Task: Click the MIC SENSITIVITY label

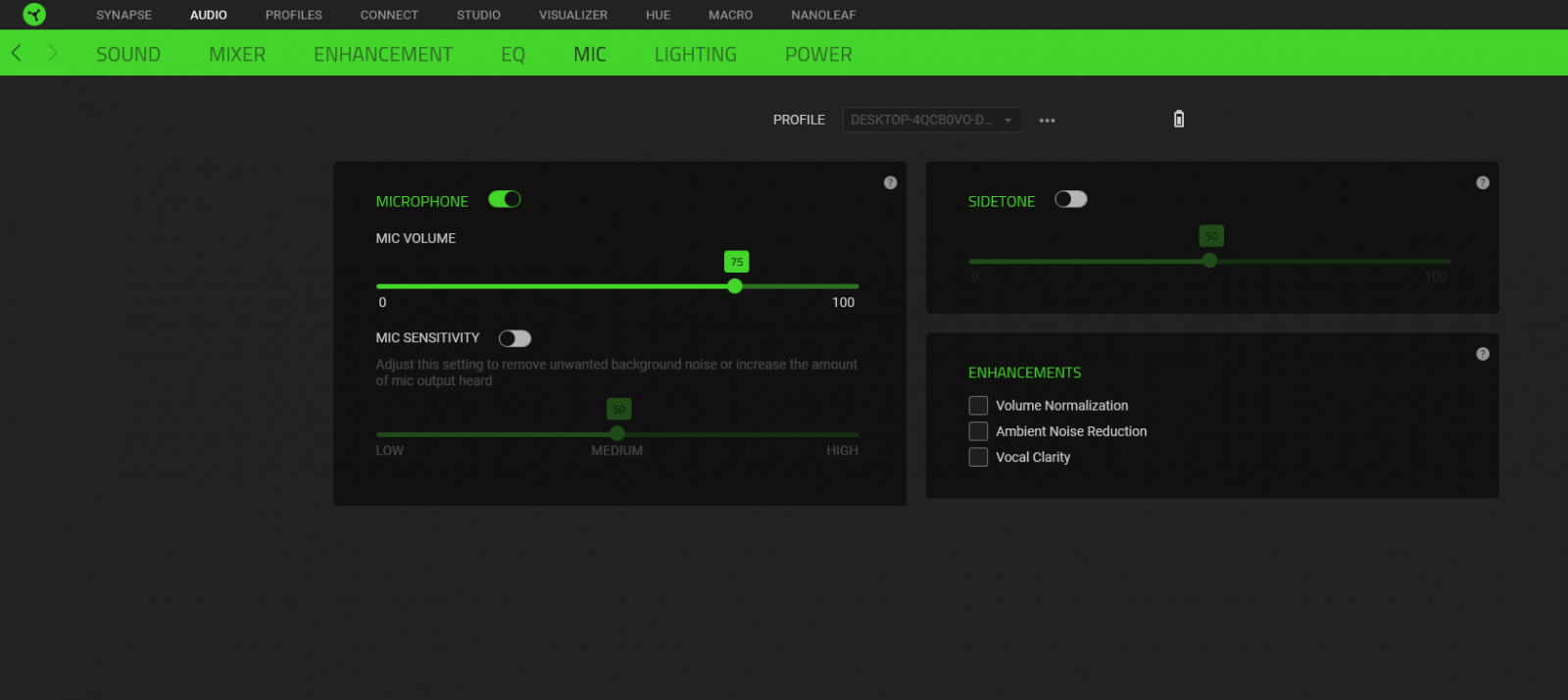Action: tap(428, 337)
